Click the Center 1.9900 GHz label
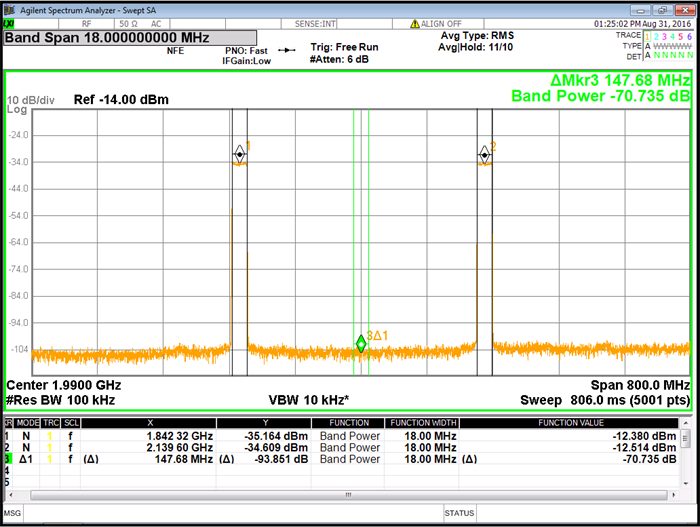Image resolution: width=700 pixels, height=527 pixels. point(63,385)
